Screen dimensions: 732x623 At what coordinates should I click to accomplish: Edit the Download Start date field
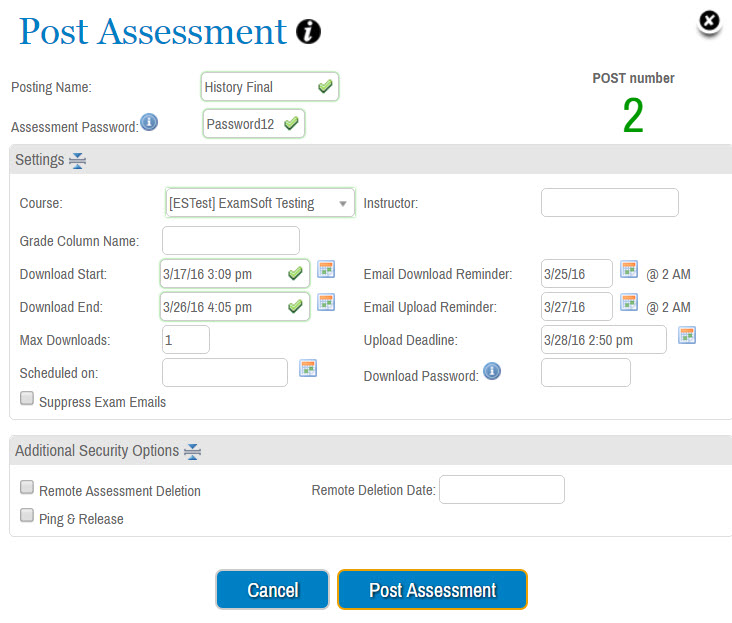tap(235, 274)
